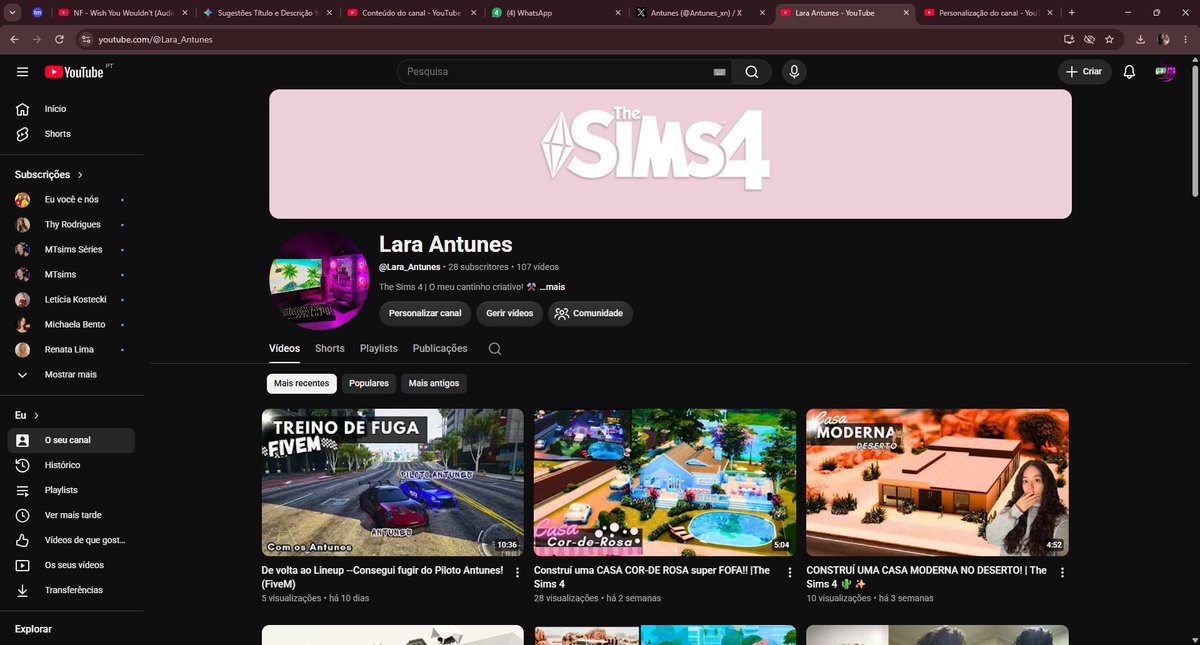Image resolution: width=1200 pixels, height=645 pixels.
Task: Start voice search with microphone icon
Action: (x=794, y=72)
